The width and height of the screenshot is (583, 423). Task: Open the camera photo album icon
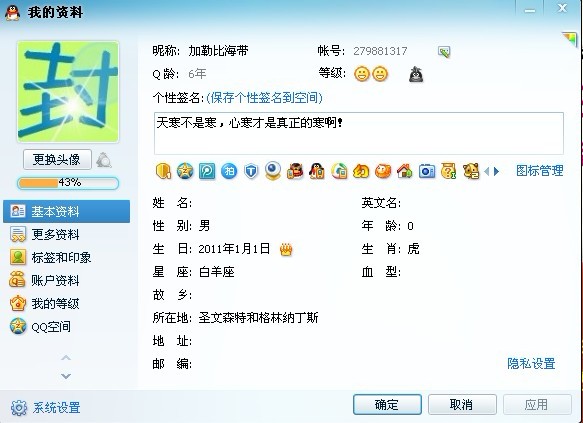426,171
